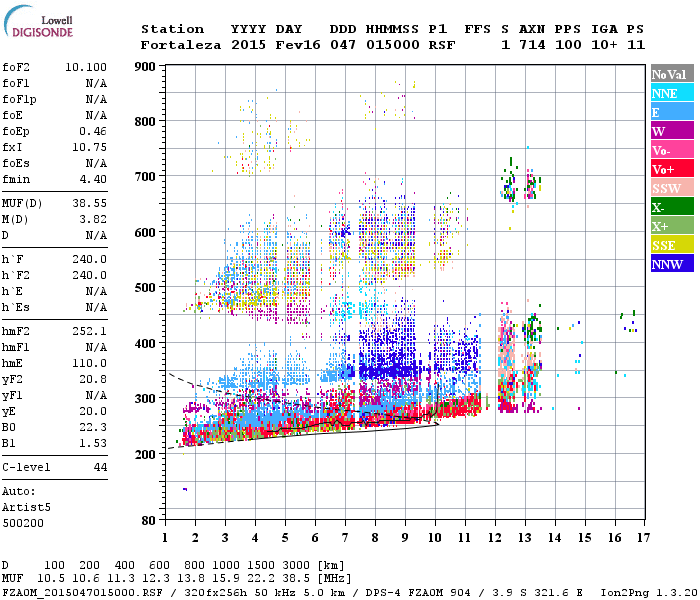
Task: Click the 500200 code under Artist5
Action: tap(23, 523)
